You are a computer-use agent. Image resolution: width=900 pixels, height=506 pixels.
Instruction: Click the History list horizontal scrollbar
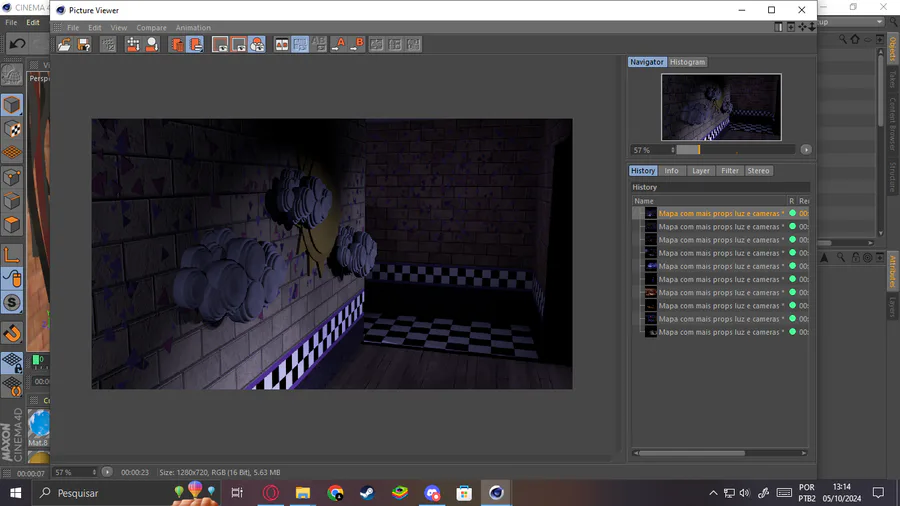(x=692, y=453)
